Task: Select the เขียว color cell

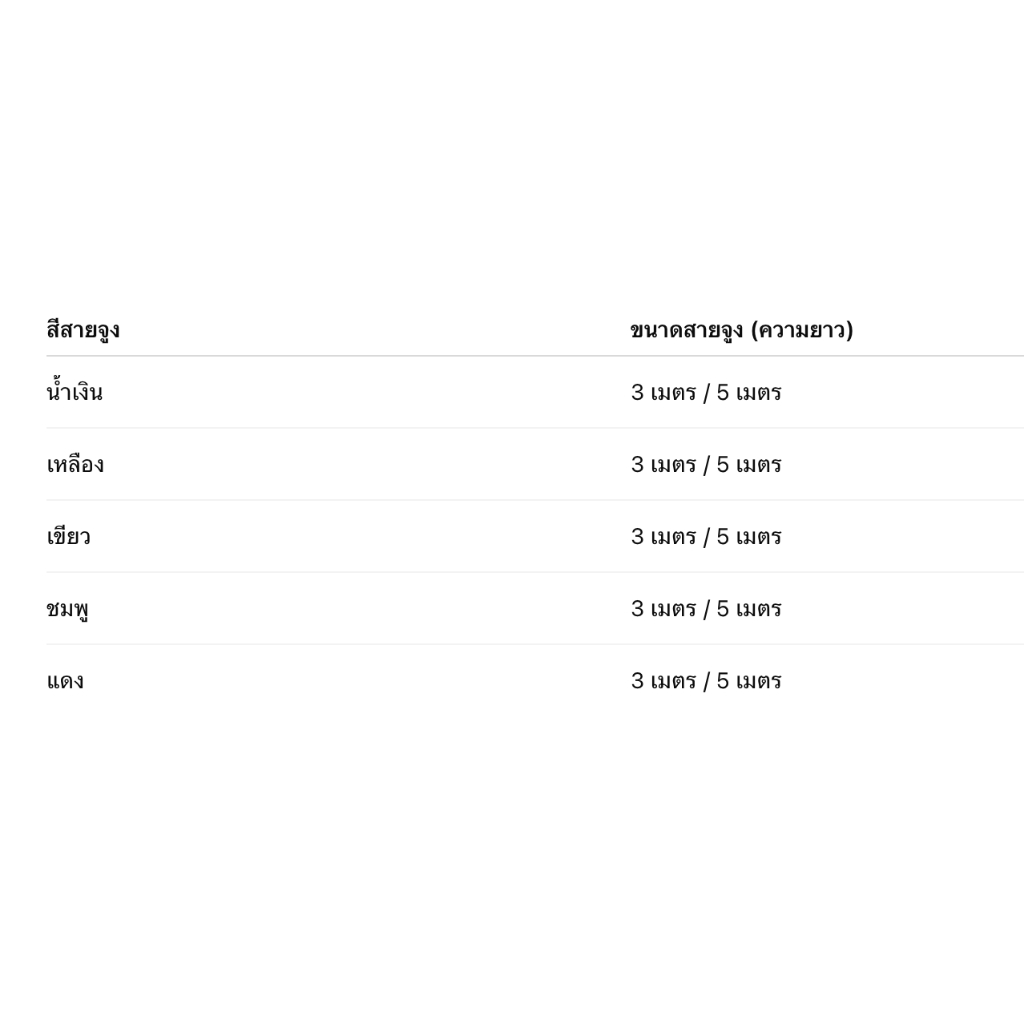Action: click(x=68, y=537)
